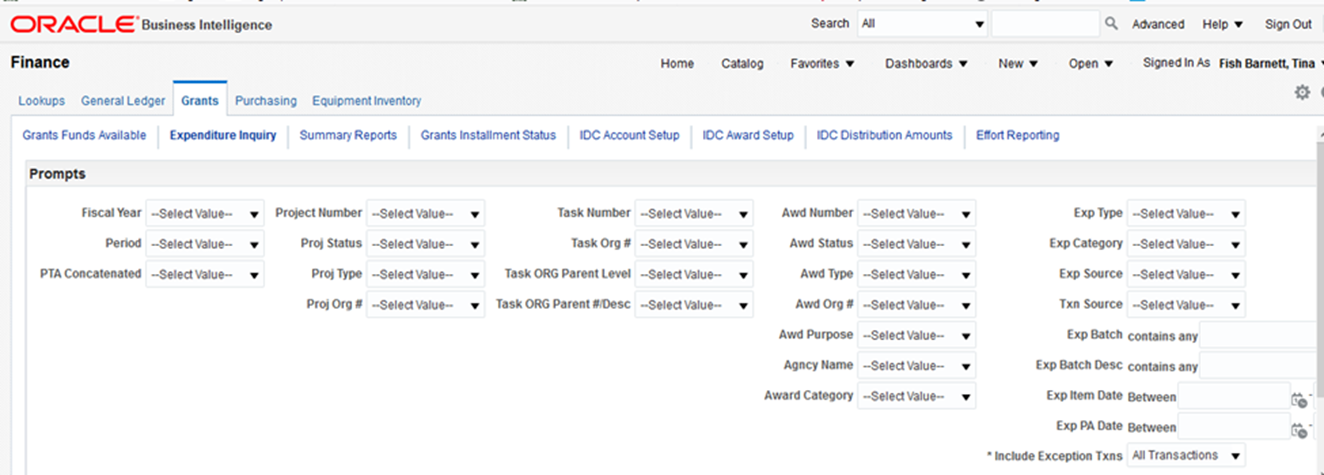Image resolution: width=1324 pixels, height=475 pixels.
Task: Click the Sign Out link
Action: [1288, 24]
